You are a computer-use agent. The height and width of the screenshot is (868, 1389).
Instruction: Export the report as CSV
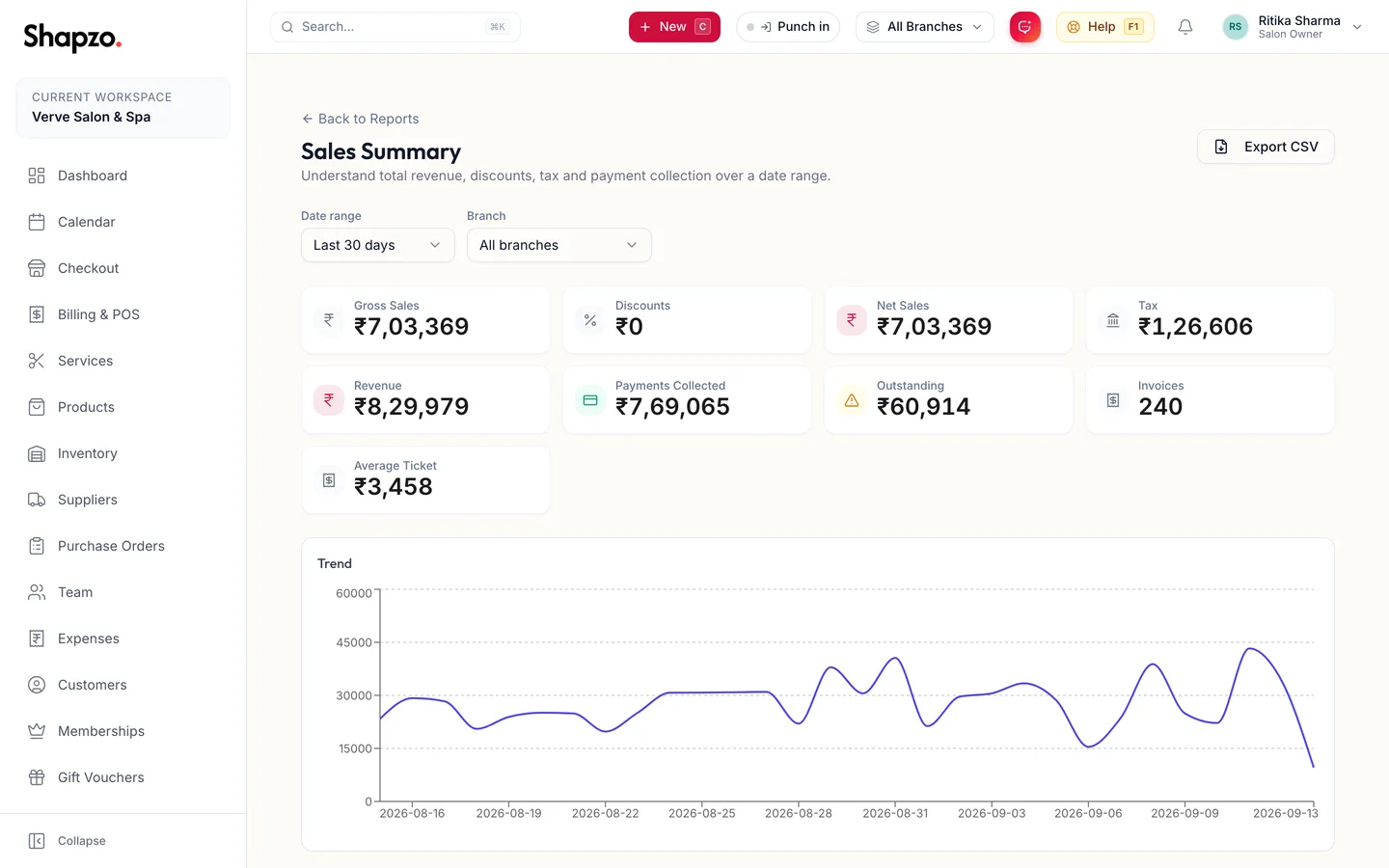[1266, 147]
